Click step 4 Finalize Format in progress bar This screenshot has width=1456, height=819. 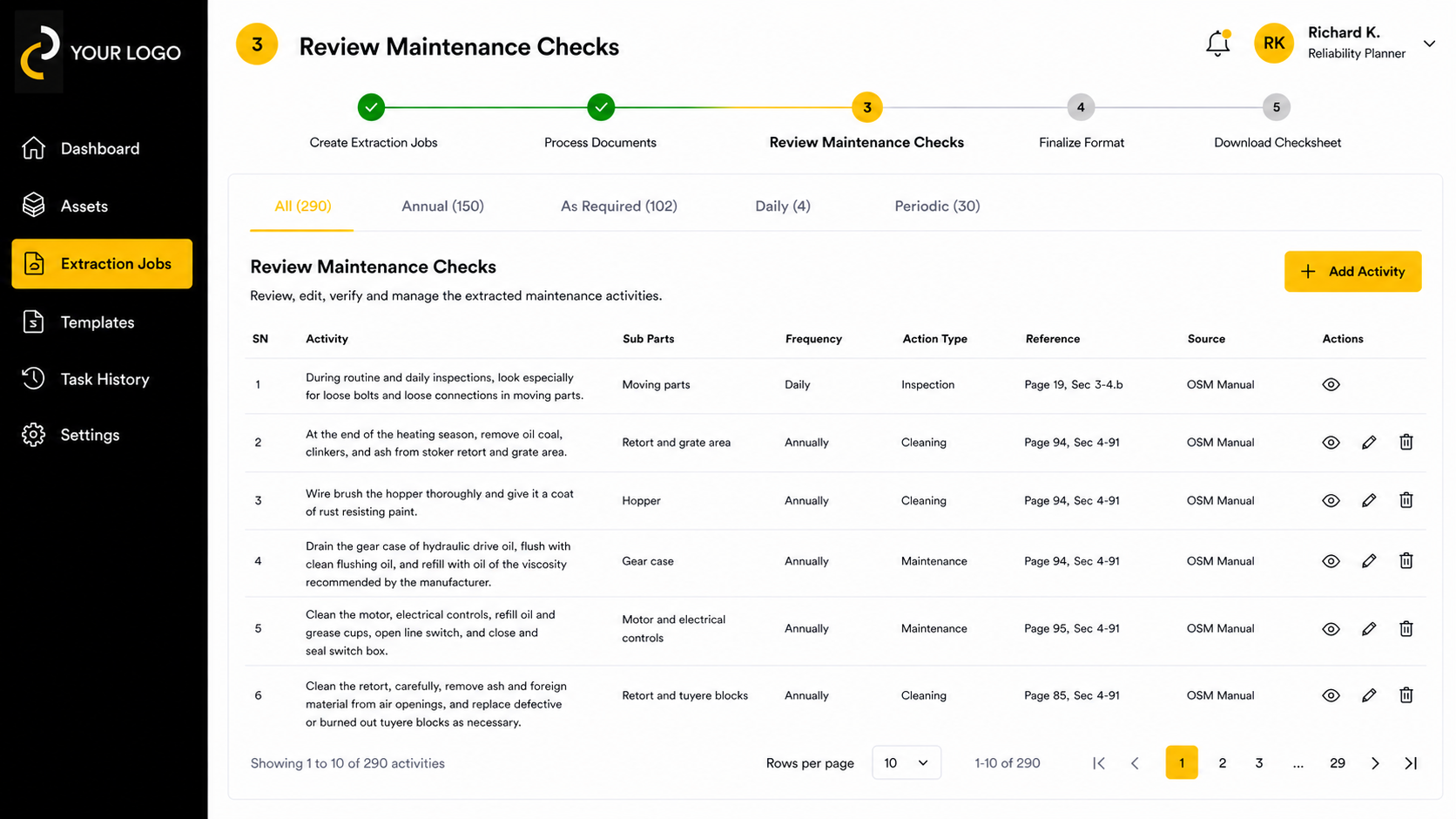pyautogui.click(x=1081, y=108)
